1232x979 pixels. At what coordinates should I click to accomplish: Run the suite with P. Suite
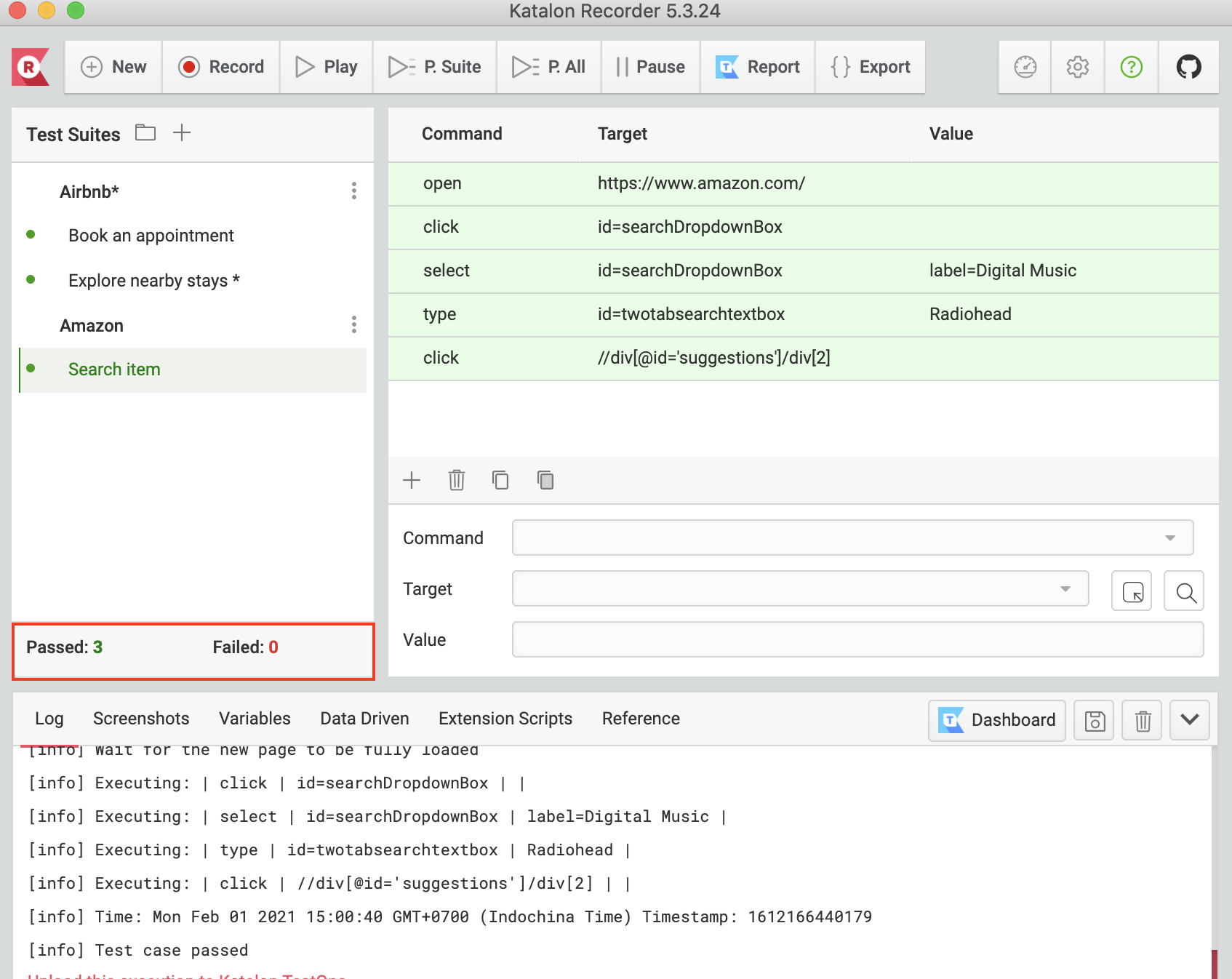click(435, 67)
